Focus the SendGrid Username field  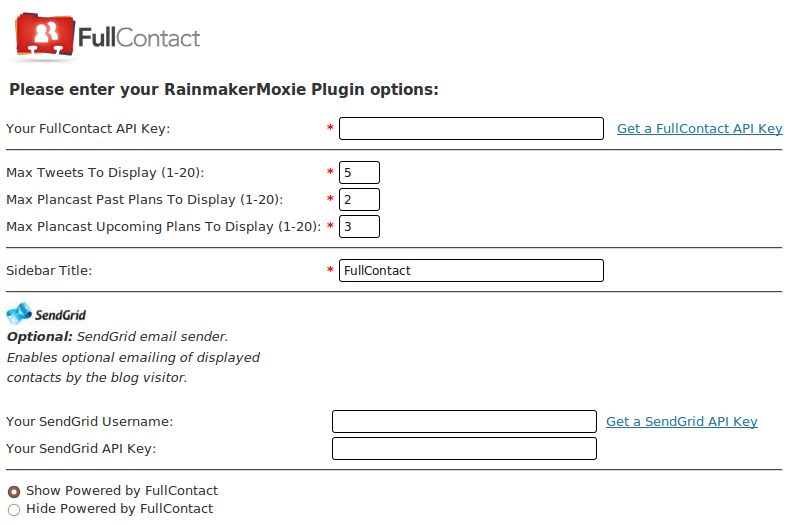[464, 422]
